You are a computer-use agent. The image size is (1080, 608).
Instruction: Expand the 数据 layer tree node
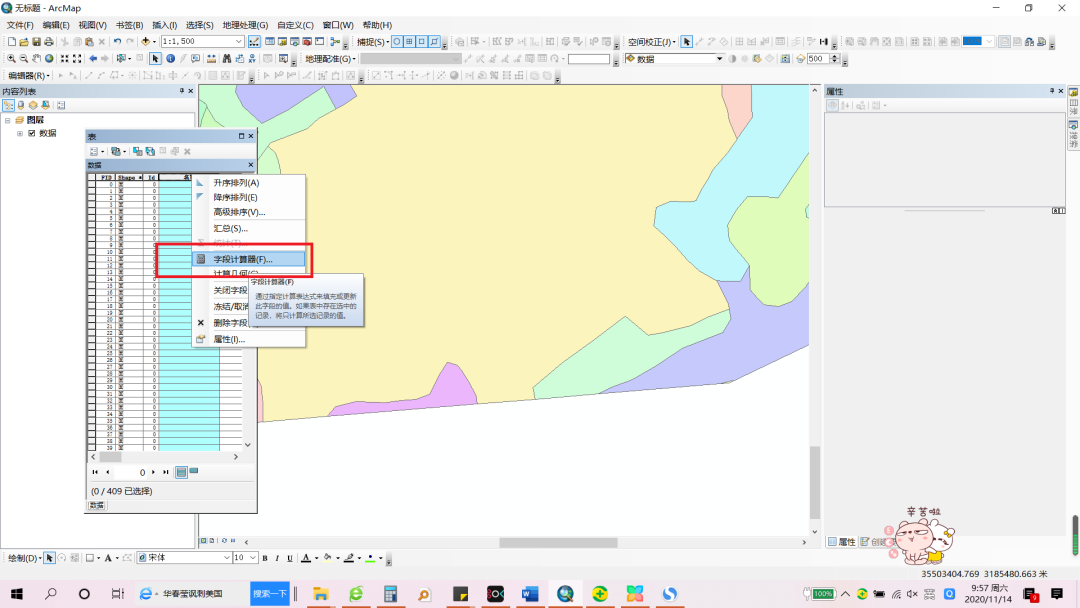tap(20, 134)
